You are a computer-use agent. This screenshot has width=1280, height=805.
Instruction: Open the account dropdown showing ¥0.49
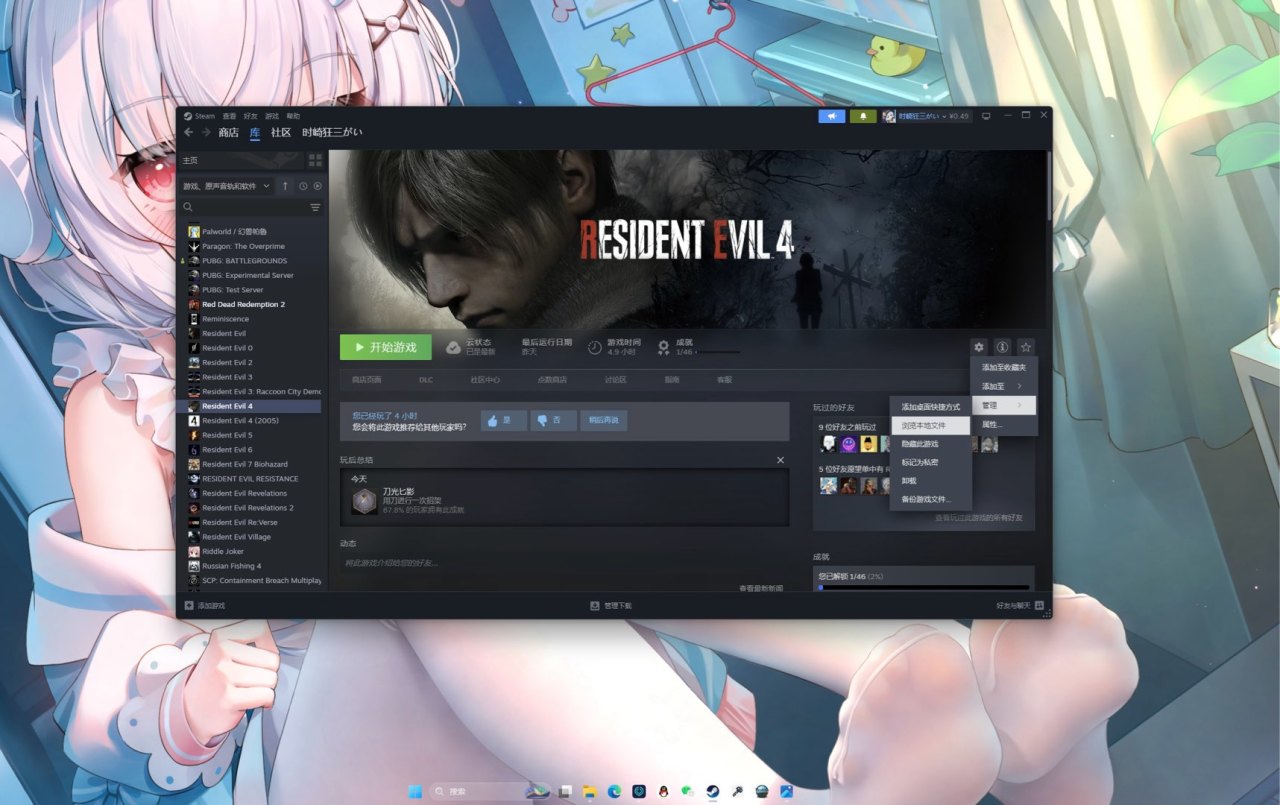(x=926, y=116)
